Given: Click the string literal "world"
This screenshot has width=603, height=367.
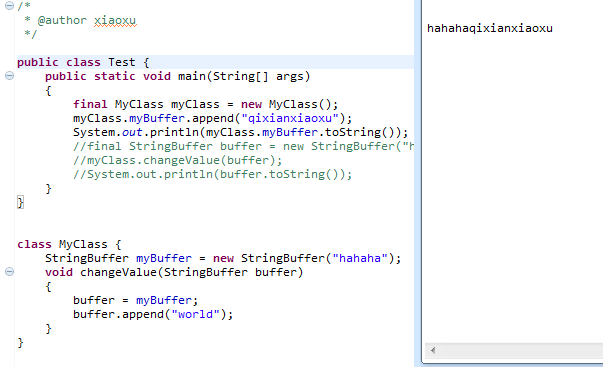Looking at the screenshot, I should (195, 314).
